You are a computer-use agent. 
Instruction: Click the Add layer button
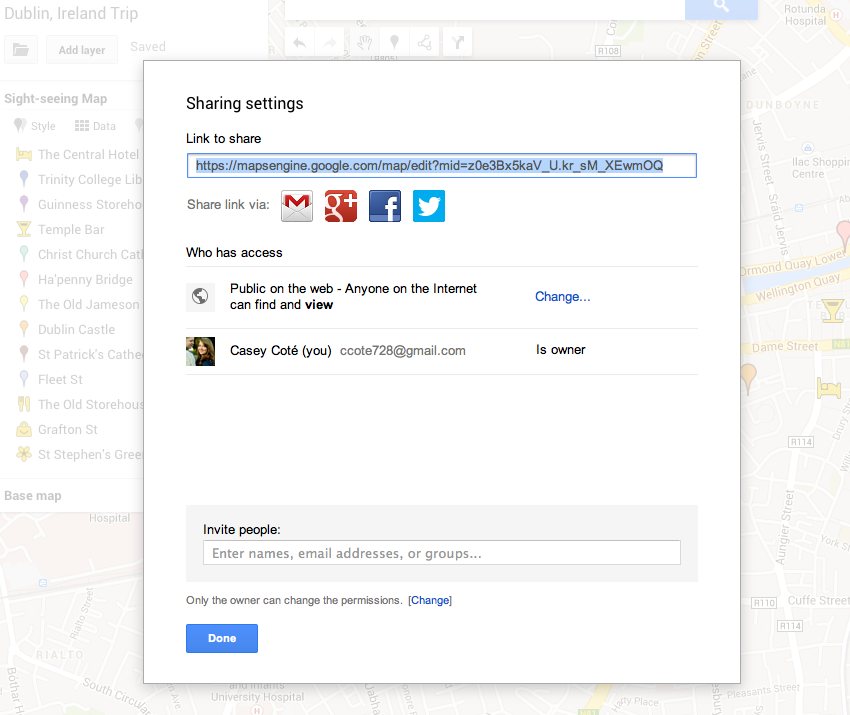[x=81, y=49]
